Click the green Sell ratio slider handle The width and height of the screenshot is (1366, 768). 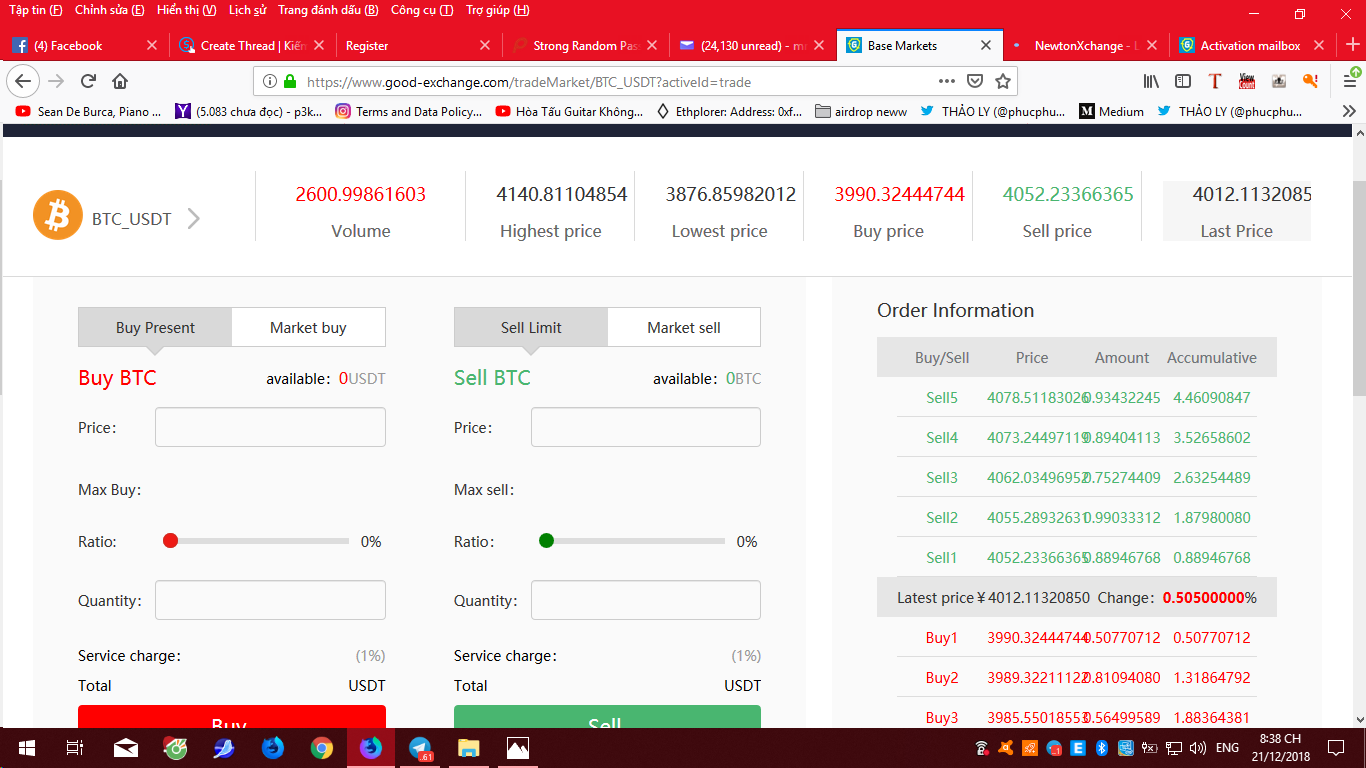tap(546, 541)
